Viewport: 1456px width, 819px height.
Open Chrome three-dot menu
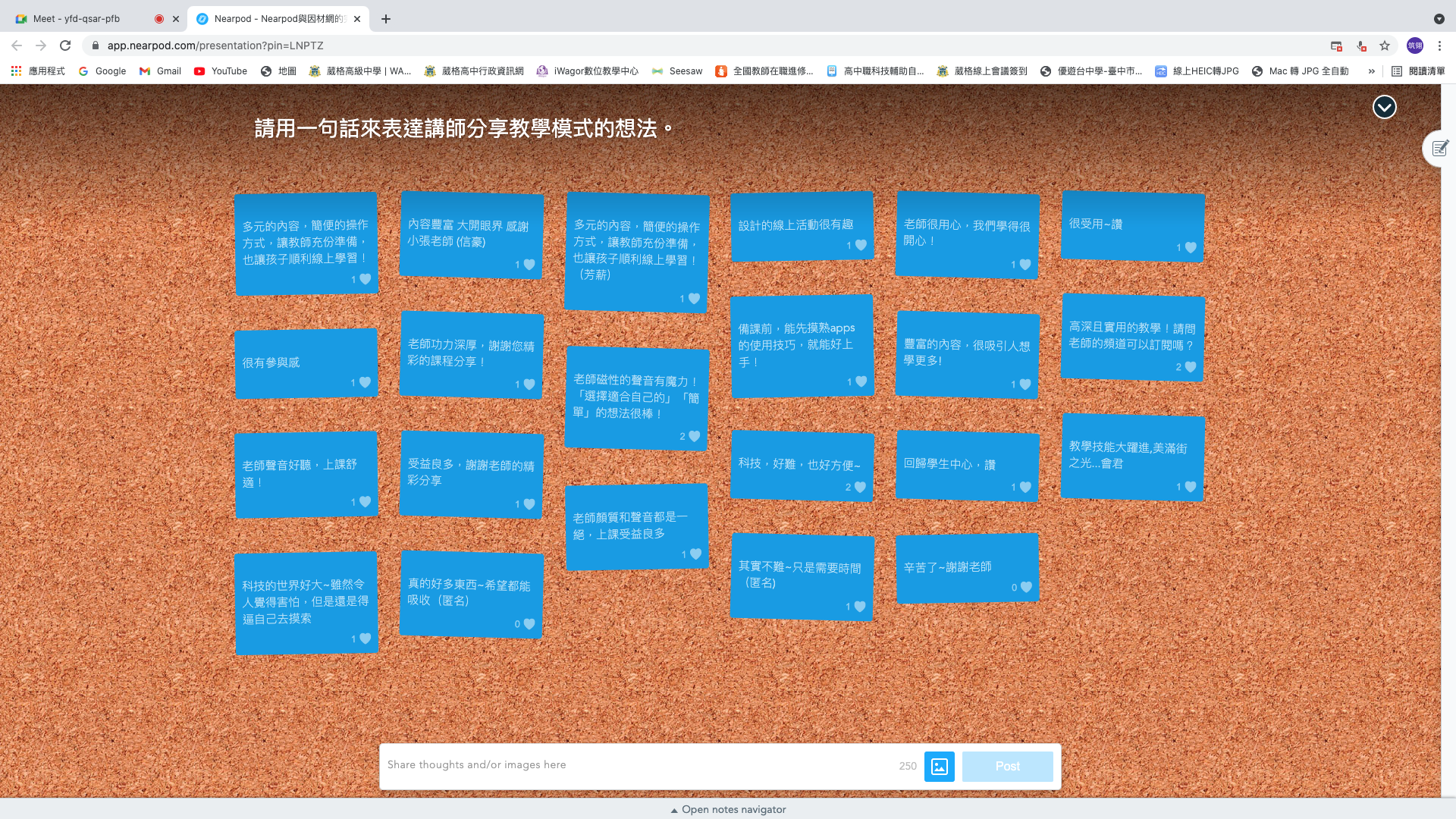tap(1439, 45)
